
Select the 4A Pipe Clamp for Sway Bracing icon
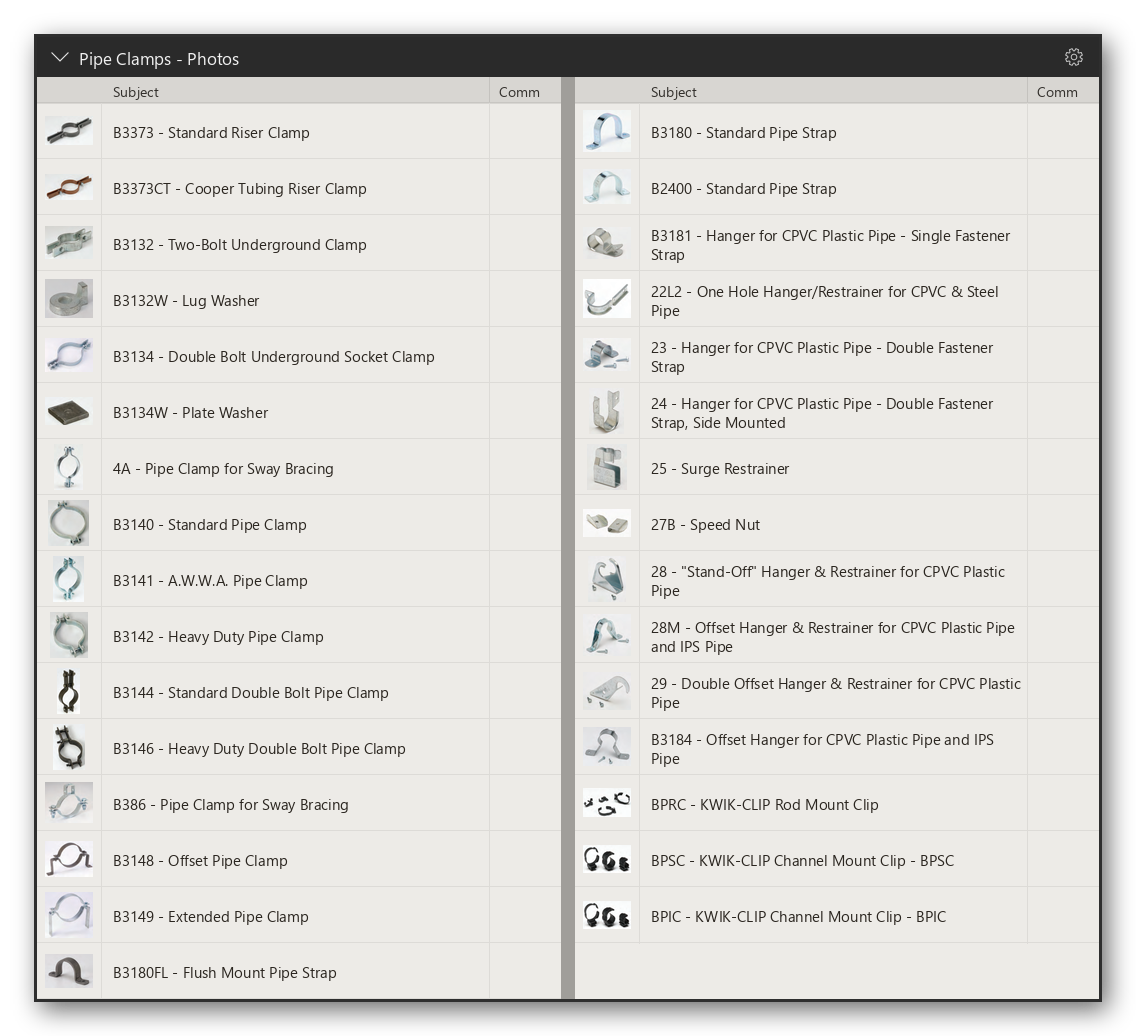pyautogui.click(x=69, y=467)
